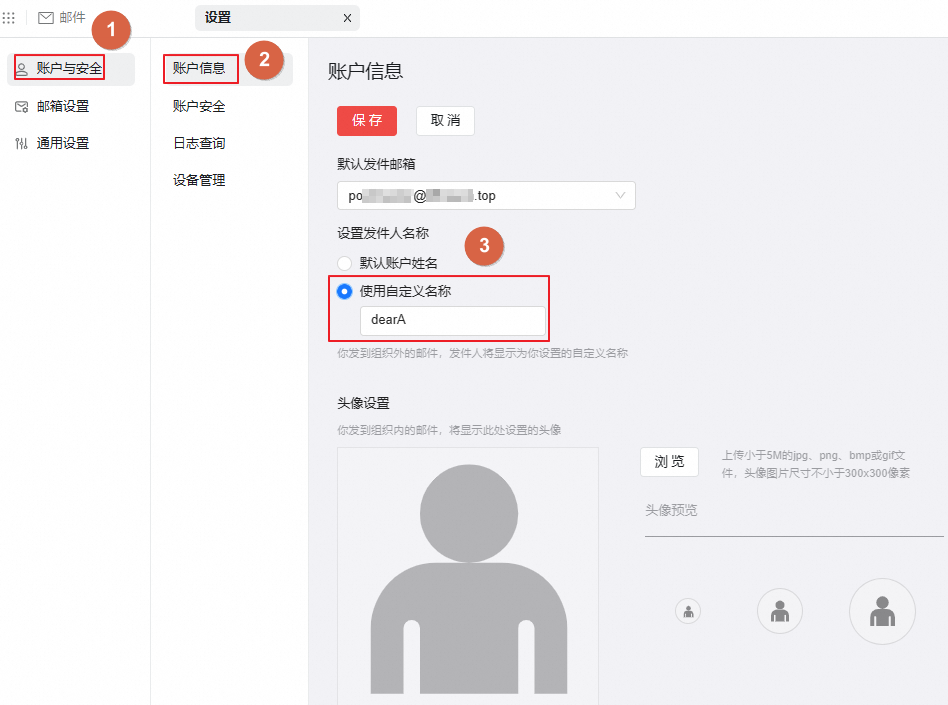Viewport: 948px width, 705px height.
Task: Click the custom name input showing dearA
Action: coord(452,320)
